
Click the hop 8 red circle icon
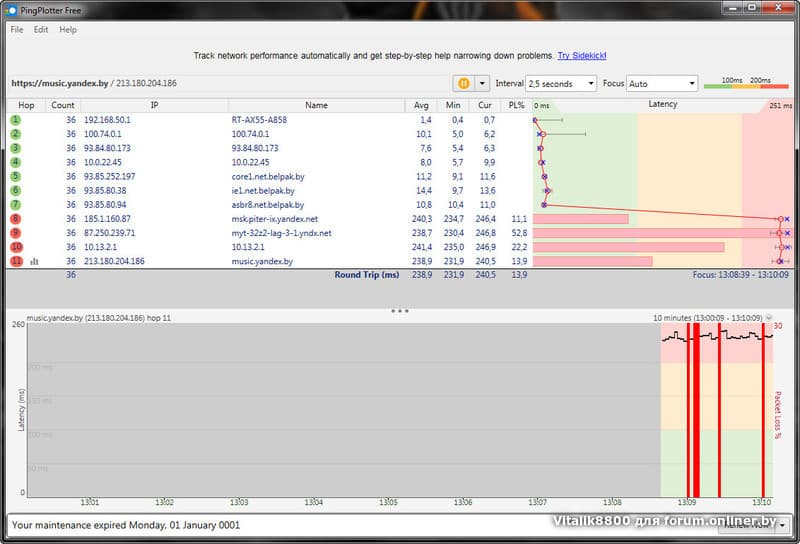tap(16, 219)
